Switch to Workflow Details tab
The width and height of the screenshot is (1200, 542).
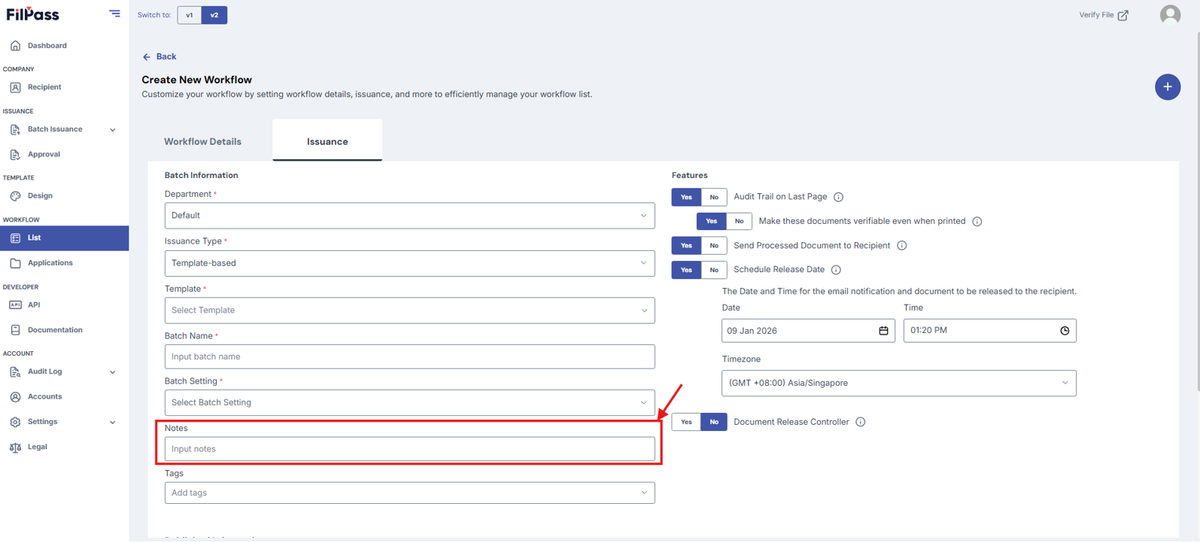pyautogui.click(x=203, y=141)
